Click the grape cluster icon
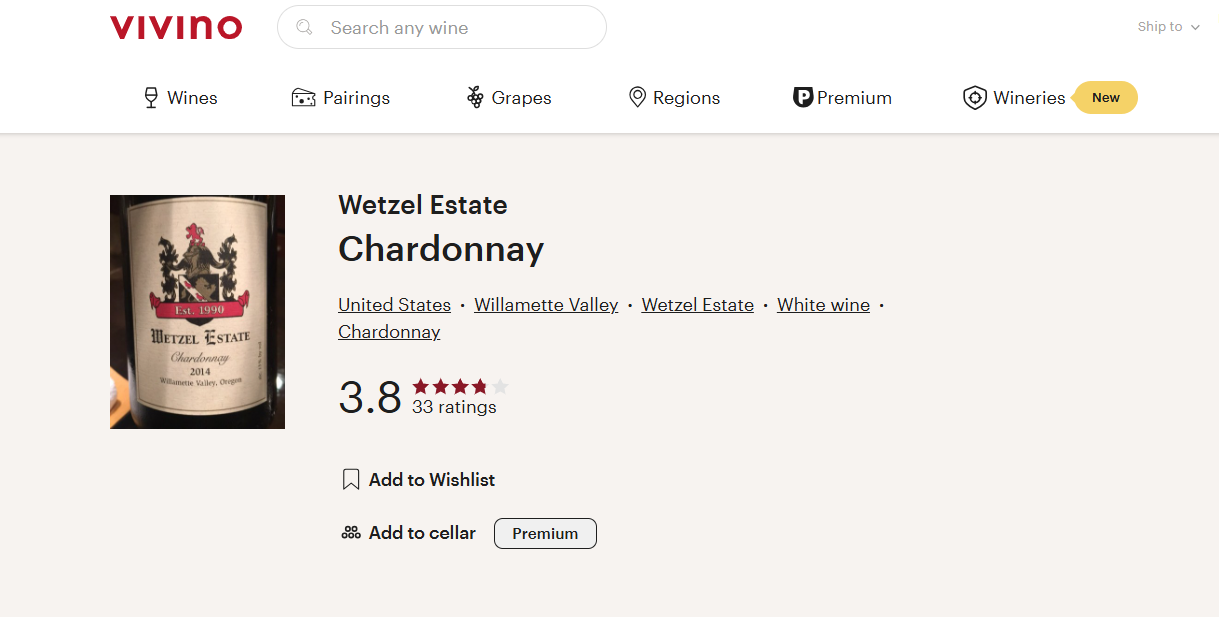Screen dimensions: 1219x617 [475, 98]
